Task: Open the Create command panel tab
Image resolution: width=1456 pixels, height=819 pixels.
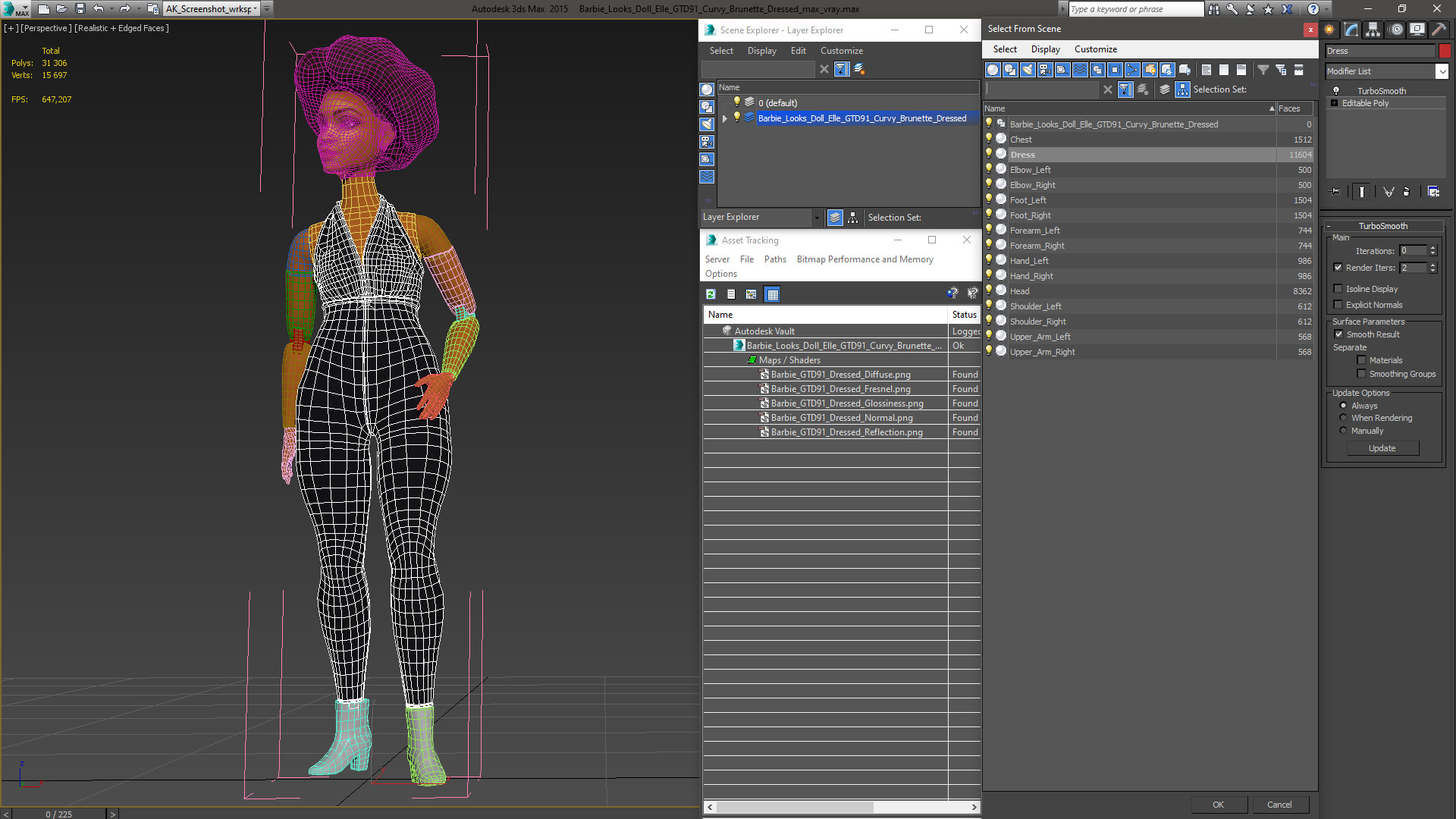Action: point(1329,30)
